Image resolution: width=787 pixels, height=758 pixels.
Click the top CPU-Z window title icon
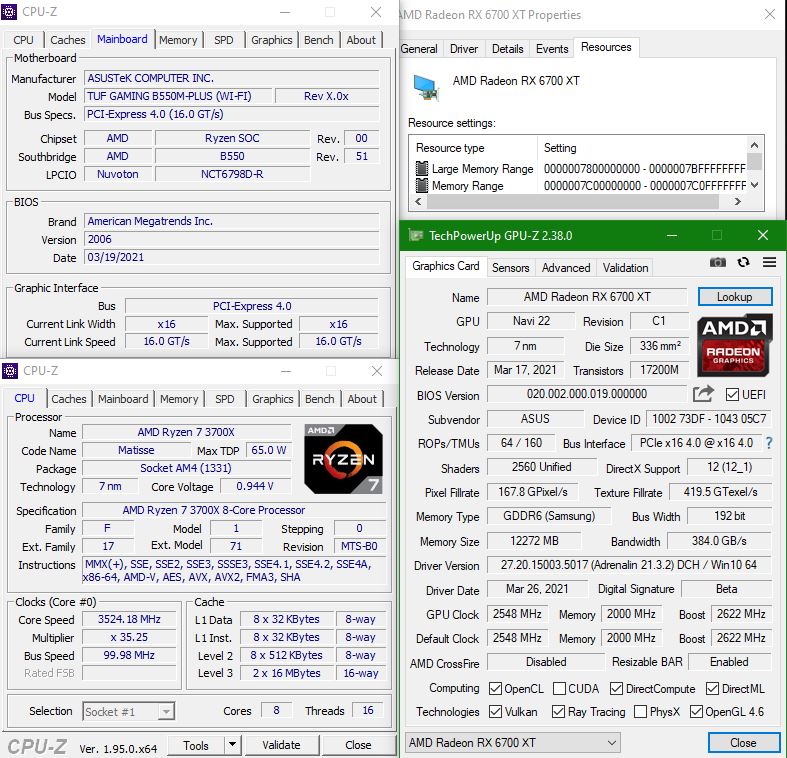(9, 12)
